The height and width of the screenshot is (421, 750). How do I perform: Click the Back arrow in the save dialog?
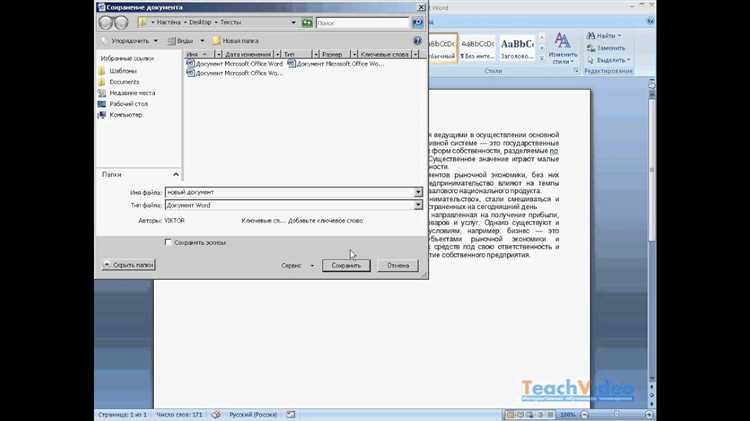point(106,22)
